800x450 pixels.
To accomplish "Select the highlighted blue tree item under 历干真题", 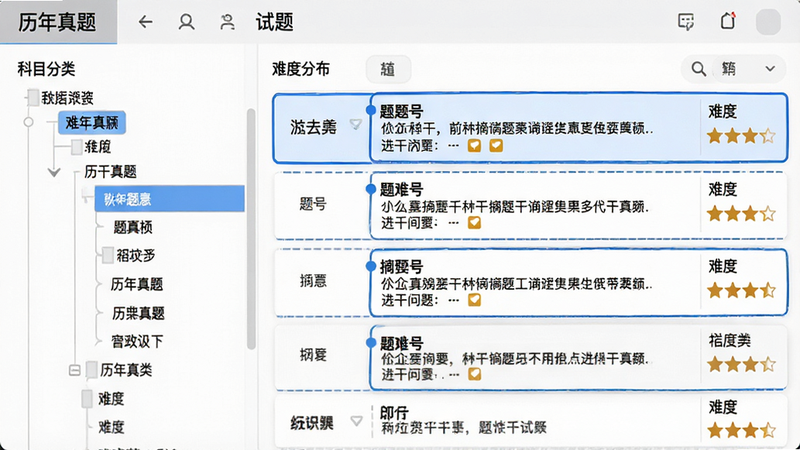I will [169, 199].
